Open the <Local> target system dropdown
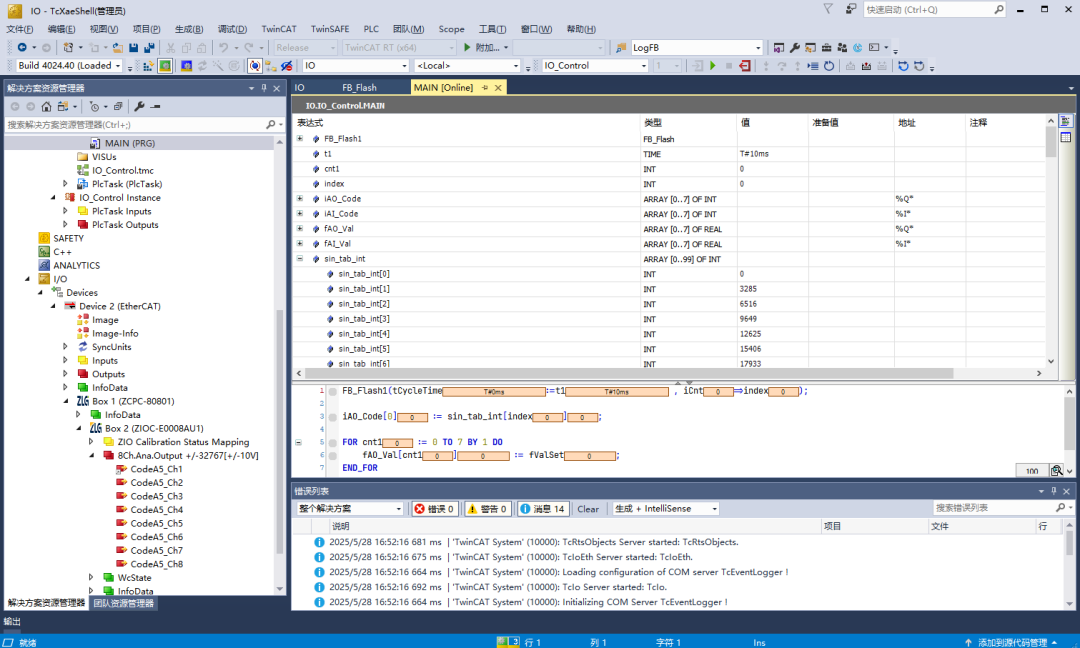The width and height of the screenshot is (1080, 648). tap(516, 65)
